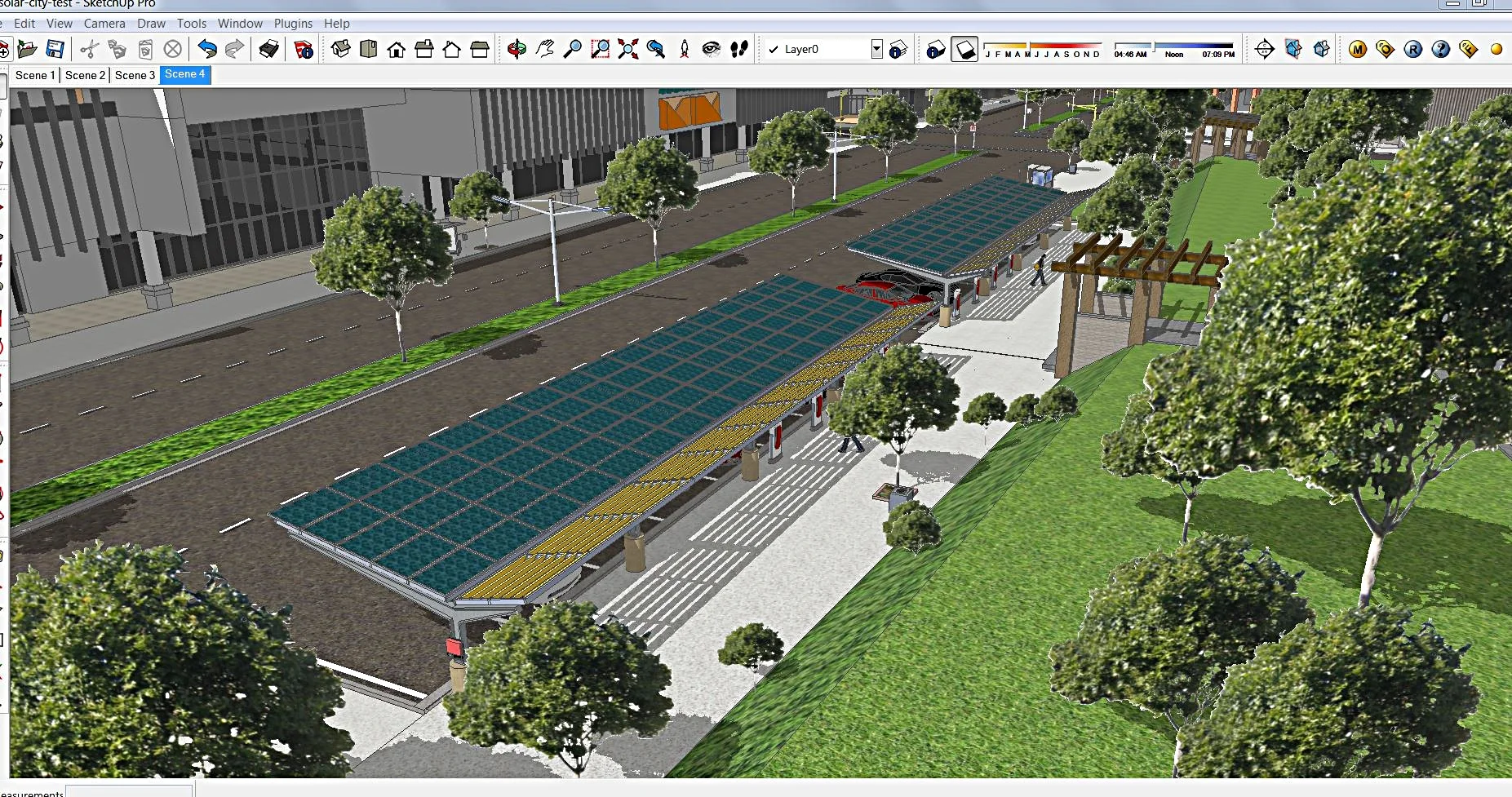This screenshot has width=1512, height=797.
Task: Click the crosshair target toolbar icon
Action: tap(1265, 50)
